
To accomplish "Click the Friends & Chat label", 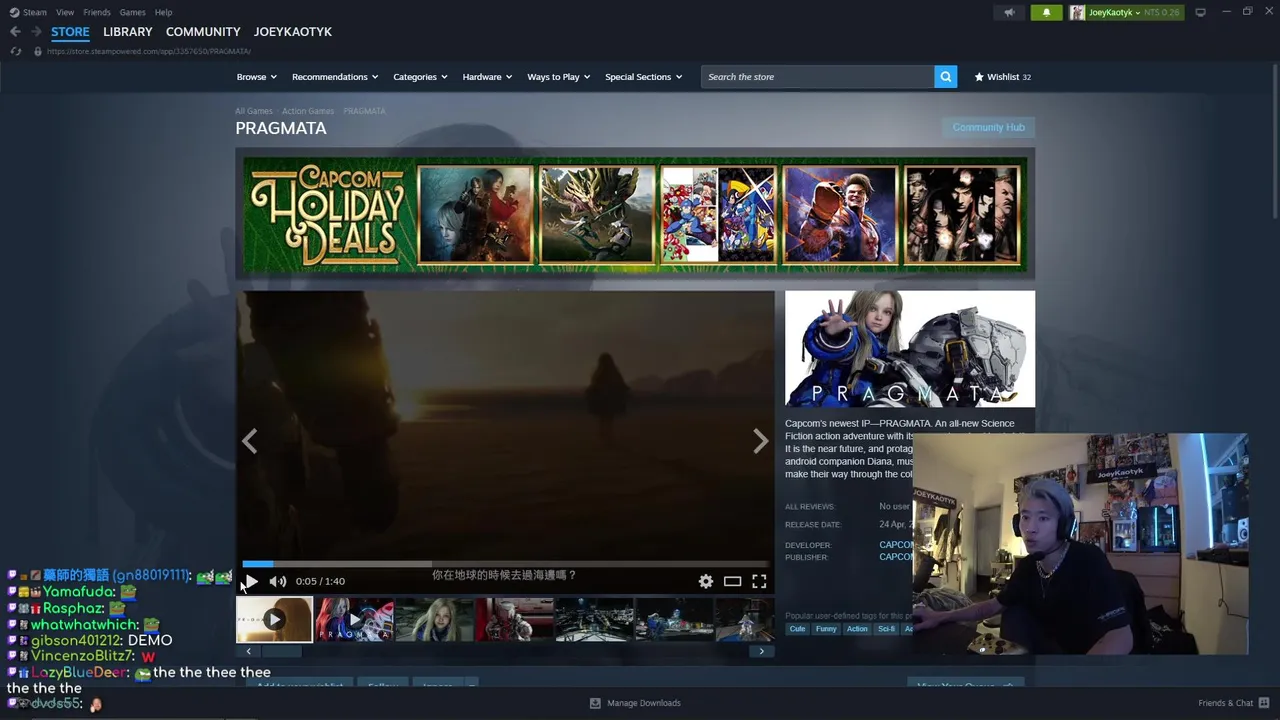I will click(1226, 703).
